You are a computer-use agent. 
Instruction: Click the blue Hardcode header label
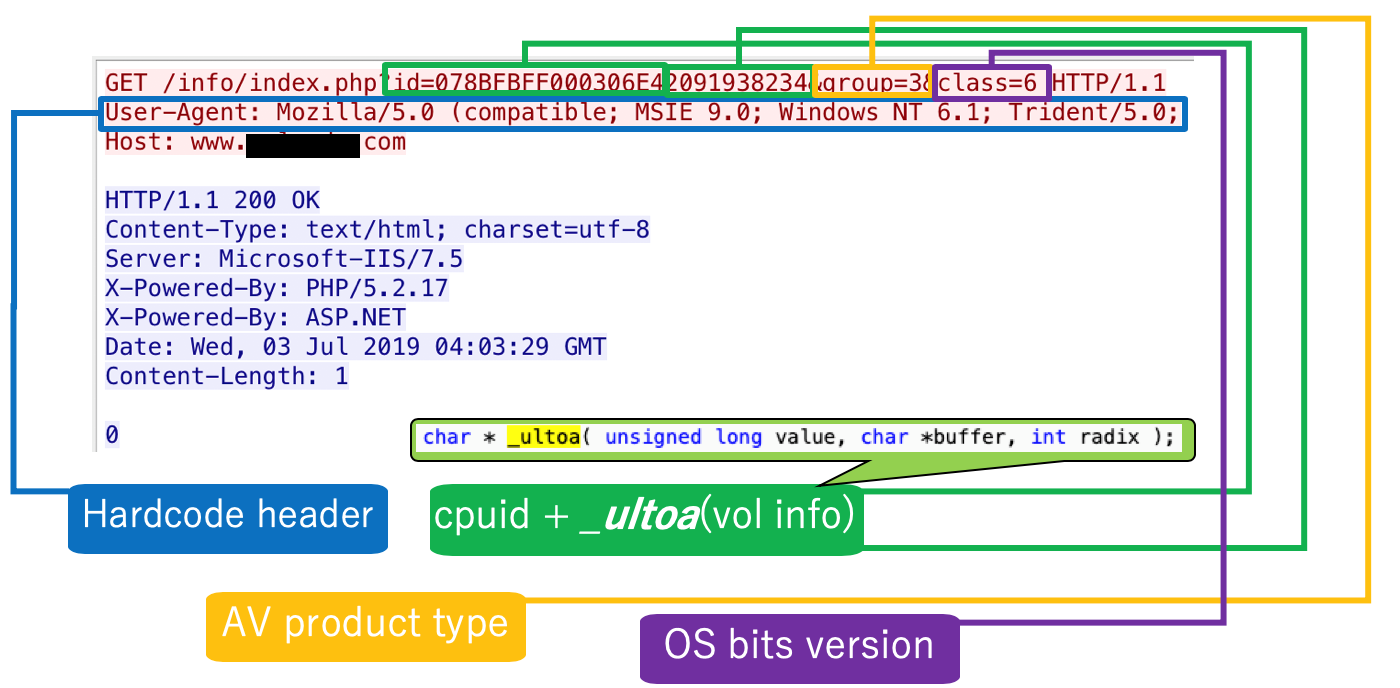227,517
